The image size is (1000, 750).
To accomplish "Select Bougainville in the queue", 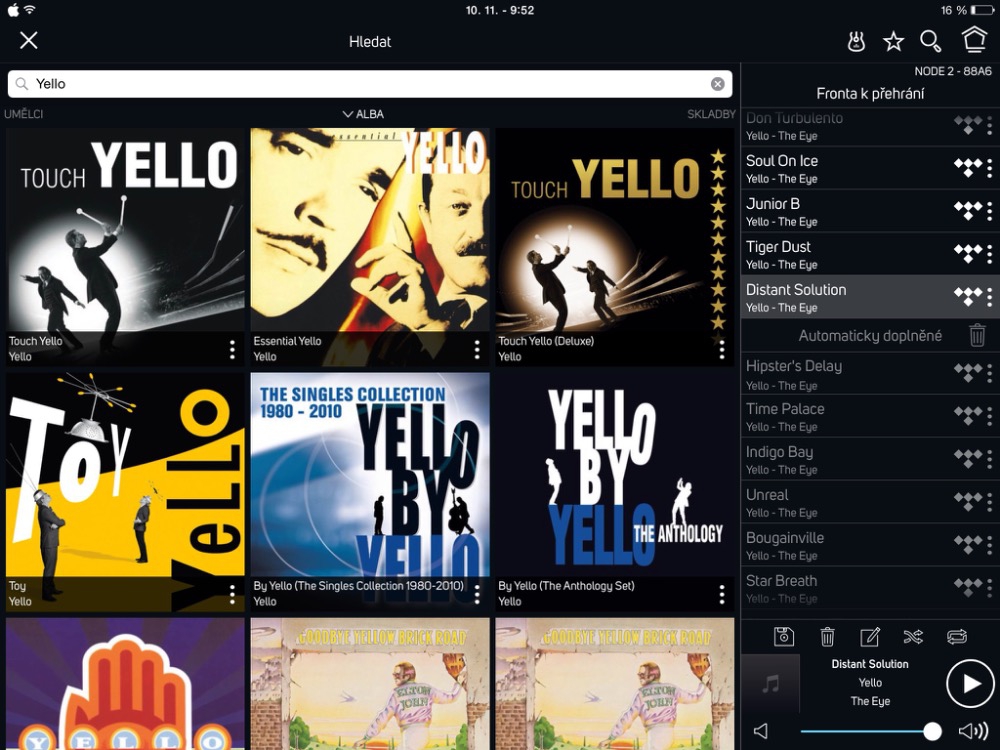I will (870, 545).
